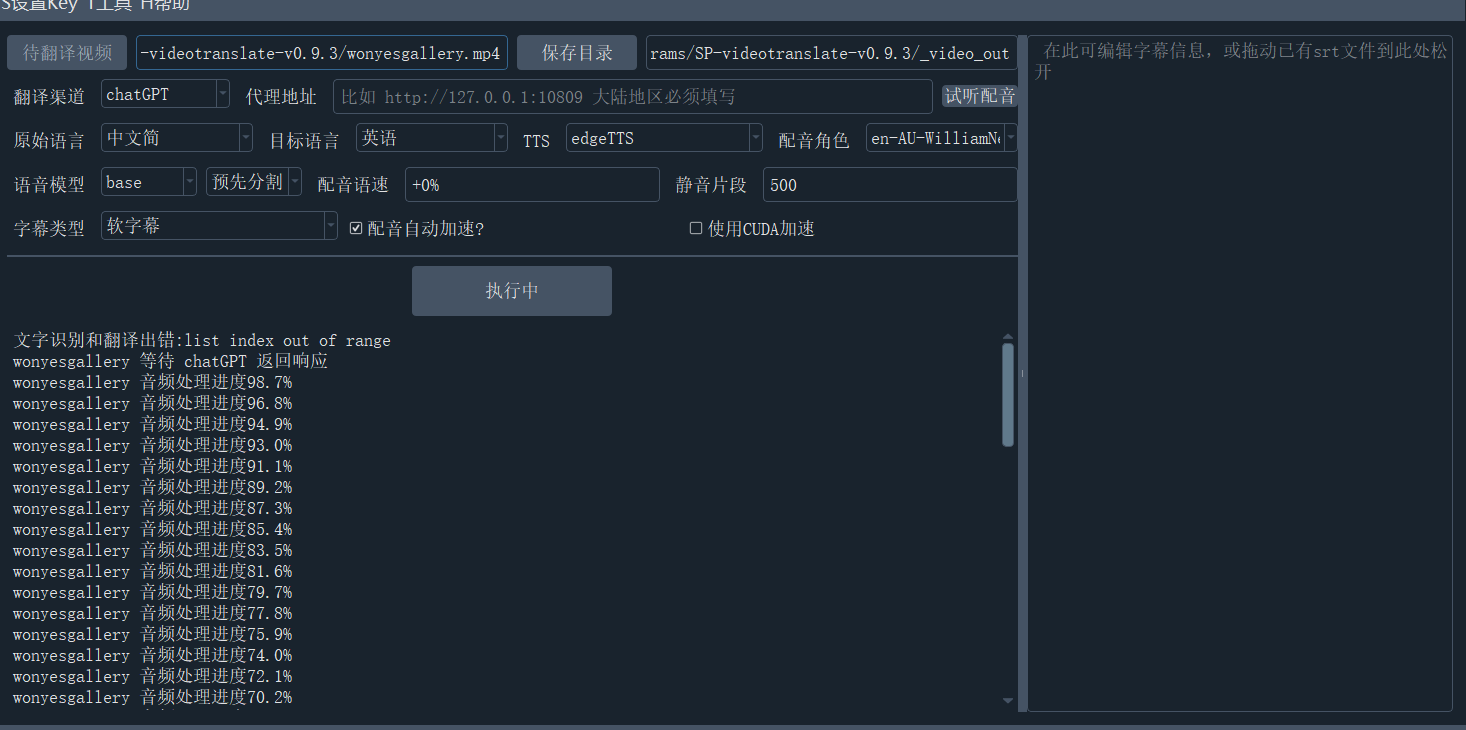
Task: Click the 保存目录 save directory button
Action: (x=576, y=52)
